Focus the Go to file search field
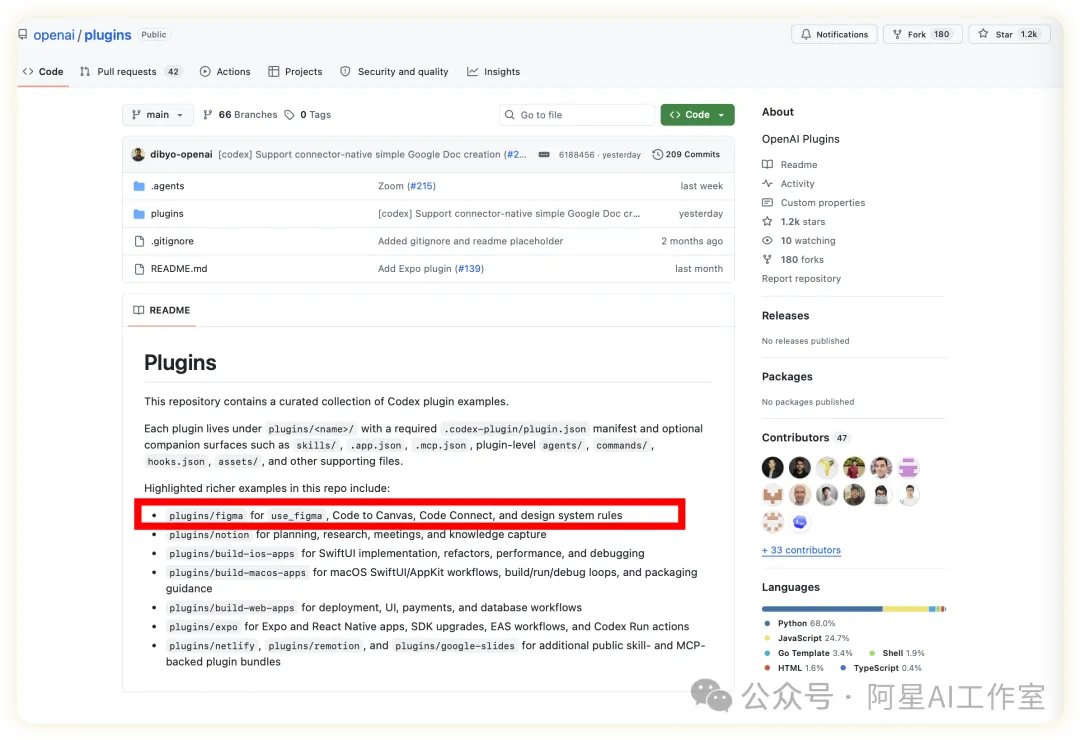The height and width of the screenshot is (740, 1080). click(x=577, y=115)
